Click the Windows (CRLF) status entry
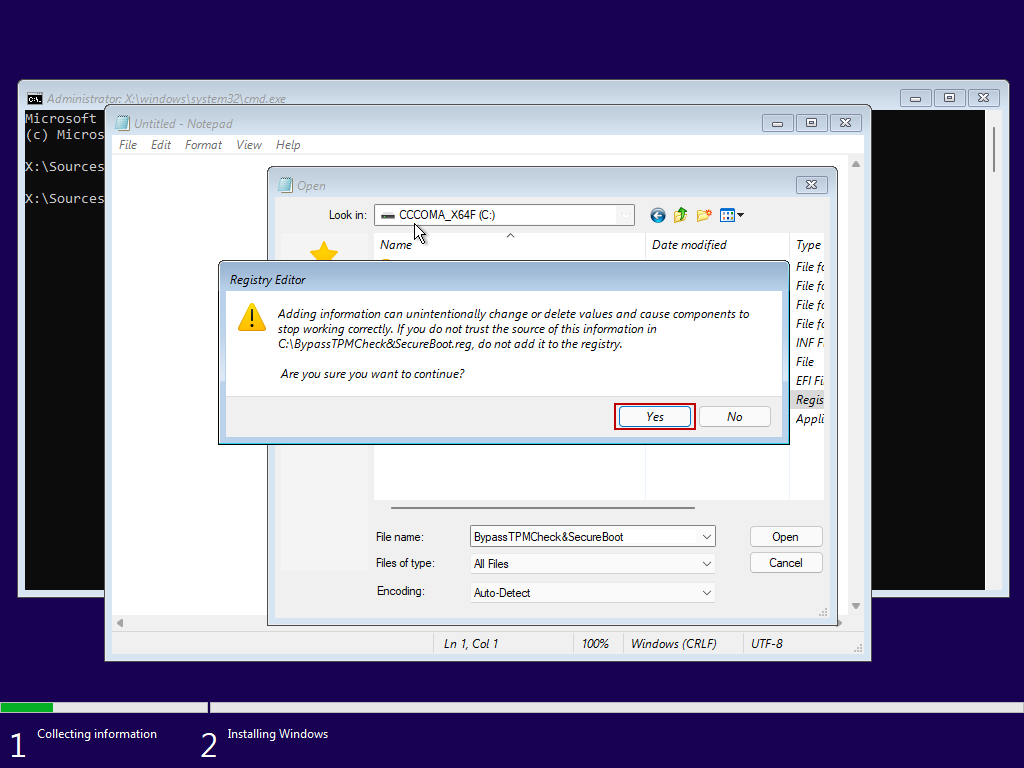Screen dimensions: 1024x768 (x=673, y=644)
